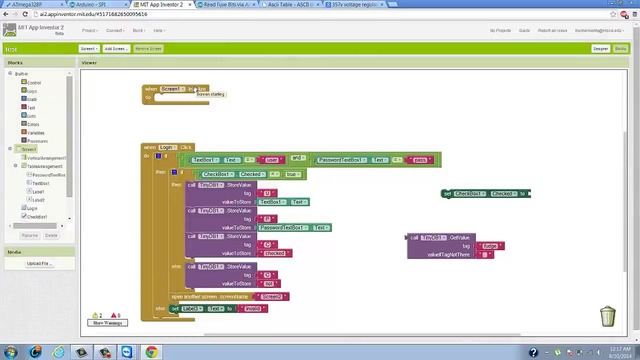
Task: Expand the TableArrangement1 tree node
Action: 16,166
